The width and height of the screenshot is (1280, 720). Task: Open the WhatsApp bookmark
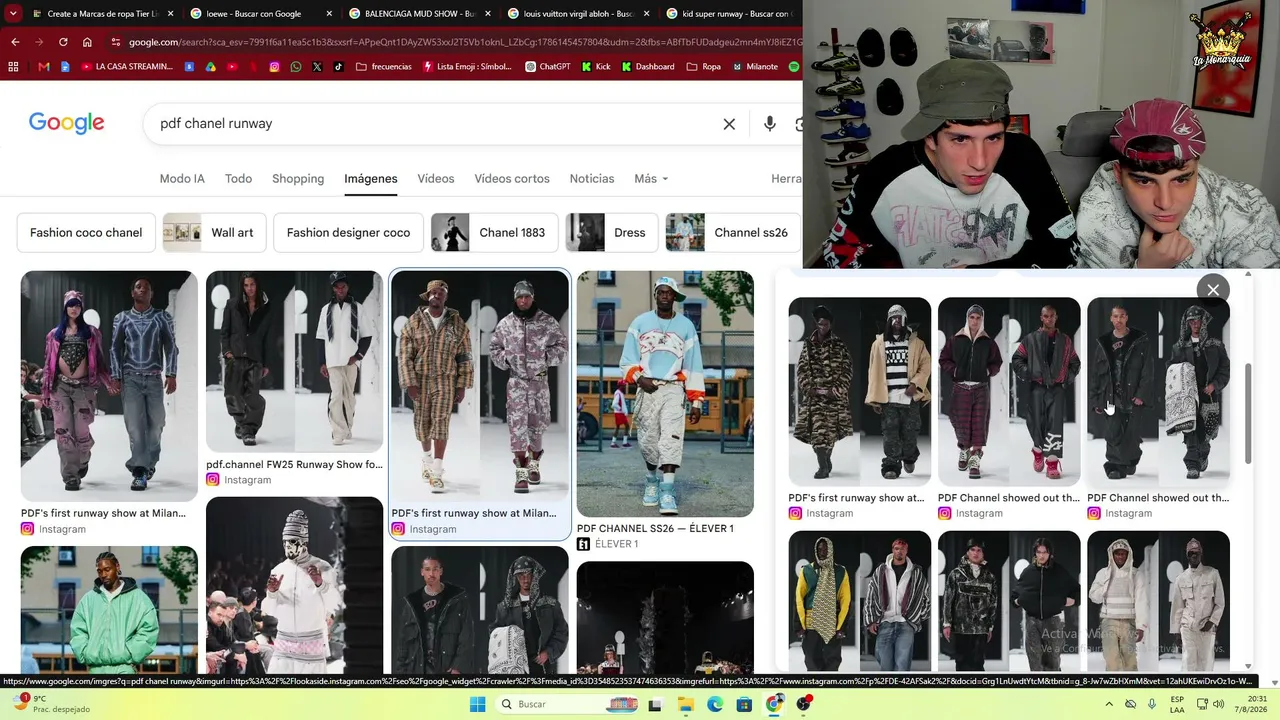[296, 67]
